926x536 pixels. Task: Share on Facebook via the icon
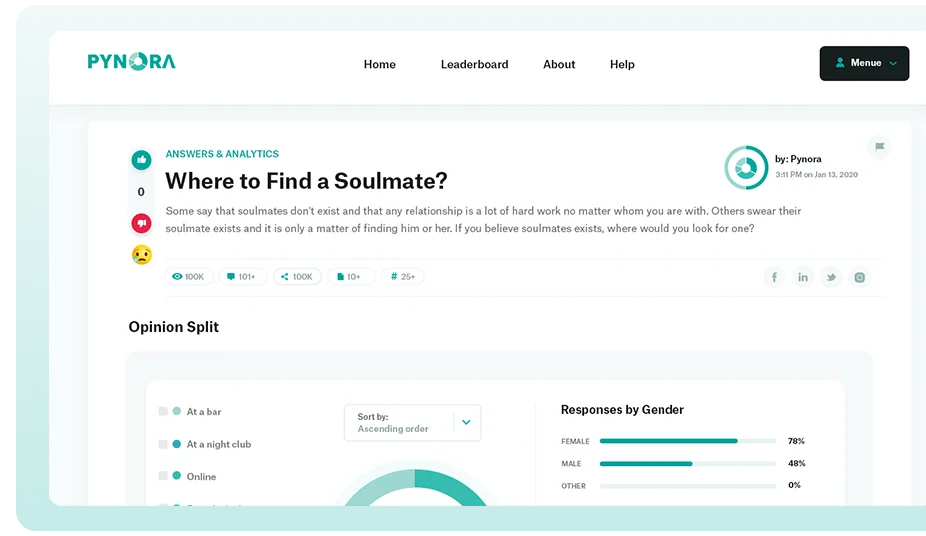click(774, 277)
